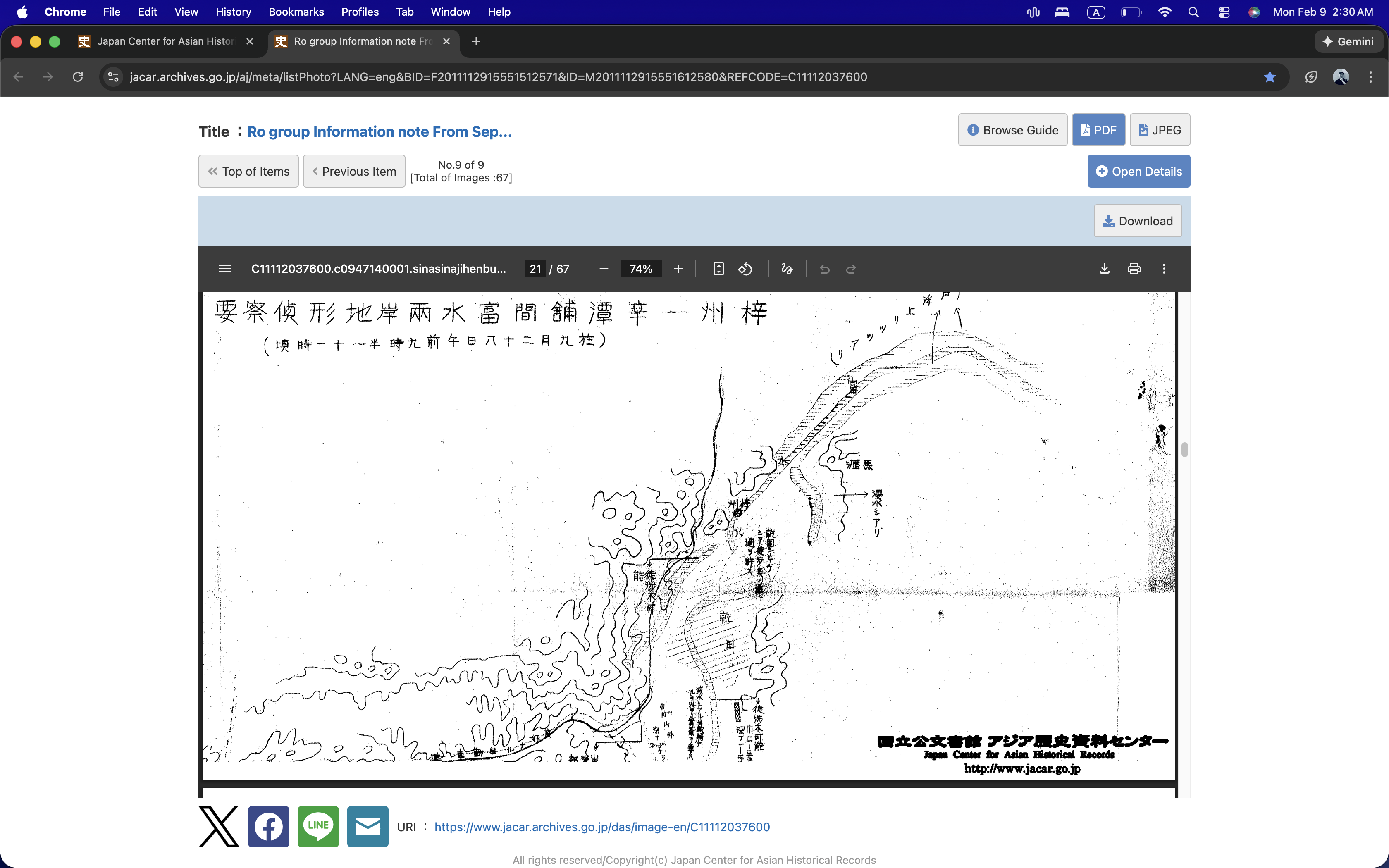
Task: Click the undo arrow in PDF toolbar
Action: click(x=824, y=269)
